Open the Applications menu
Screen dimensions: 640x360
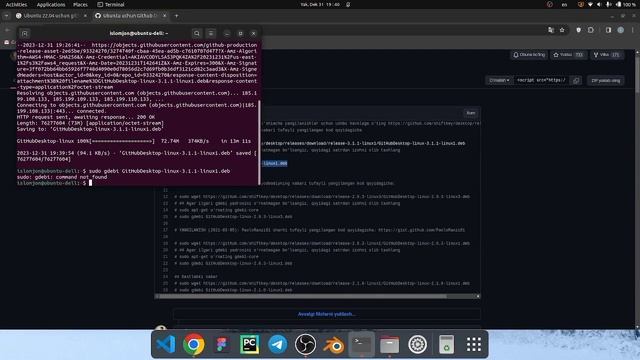pyautogui.click(x=51, y=4)
